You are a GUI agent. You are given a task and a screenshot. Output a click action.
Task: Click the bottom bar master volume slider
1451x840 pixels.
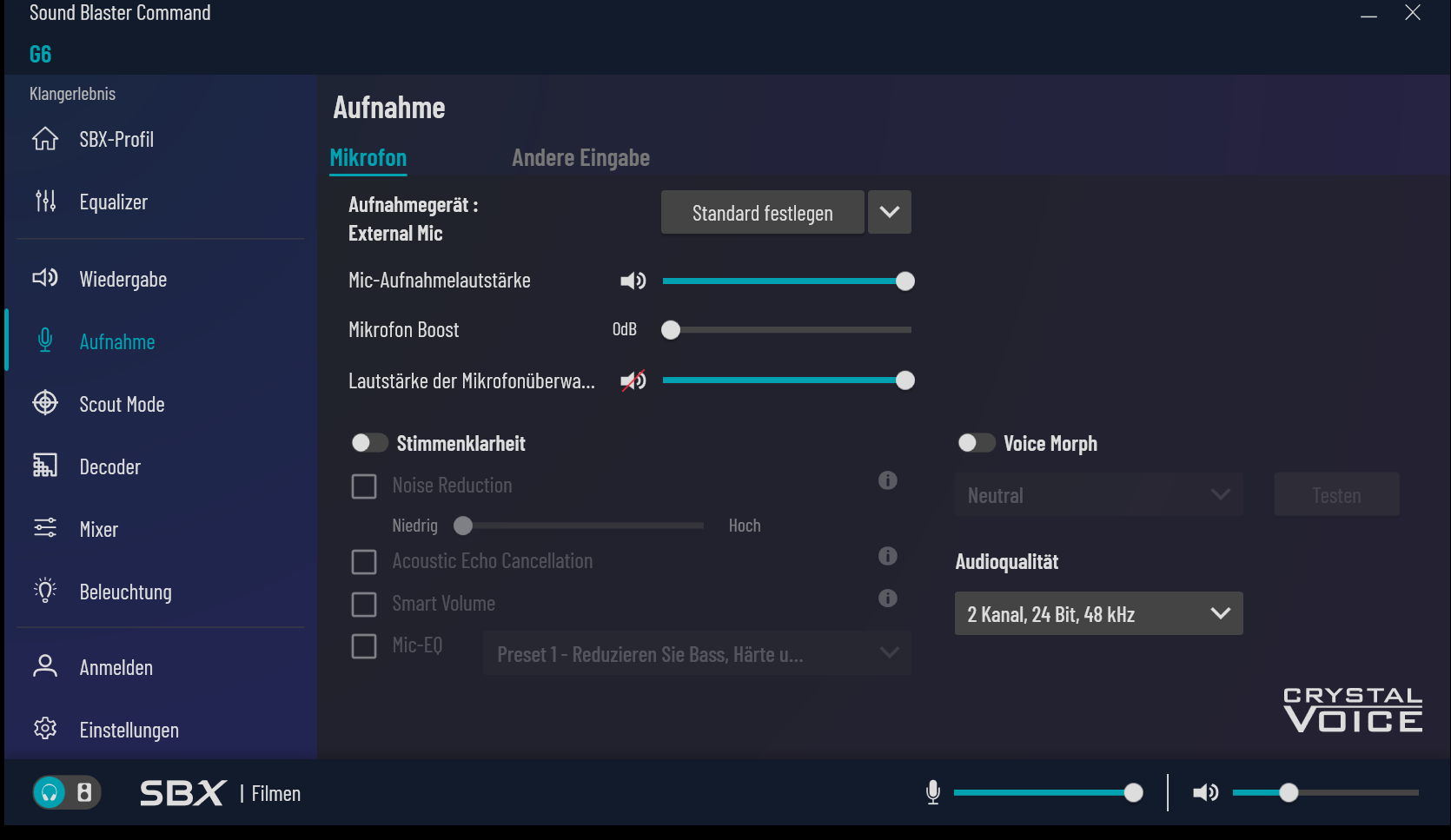(1326, 792)
